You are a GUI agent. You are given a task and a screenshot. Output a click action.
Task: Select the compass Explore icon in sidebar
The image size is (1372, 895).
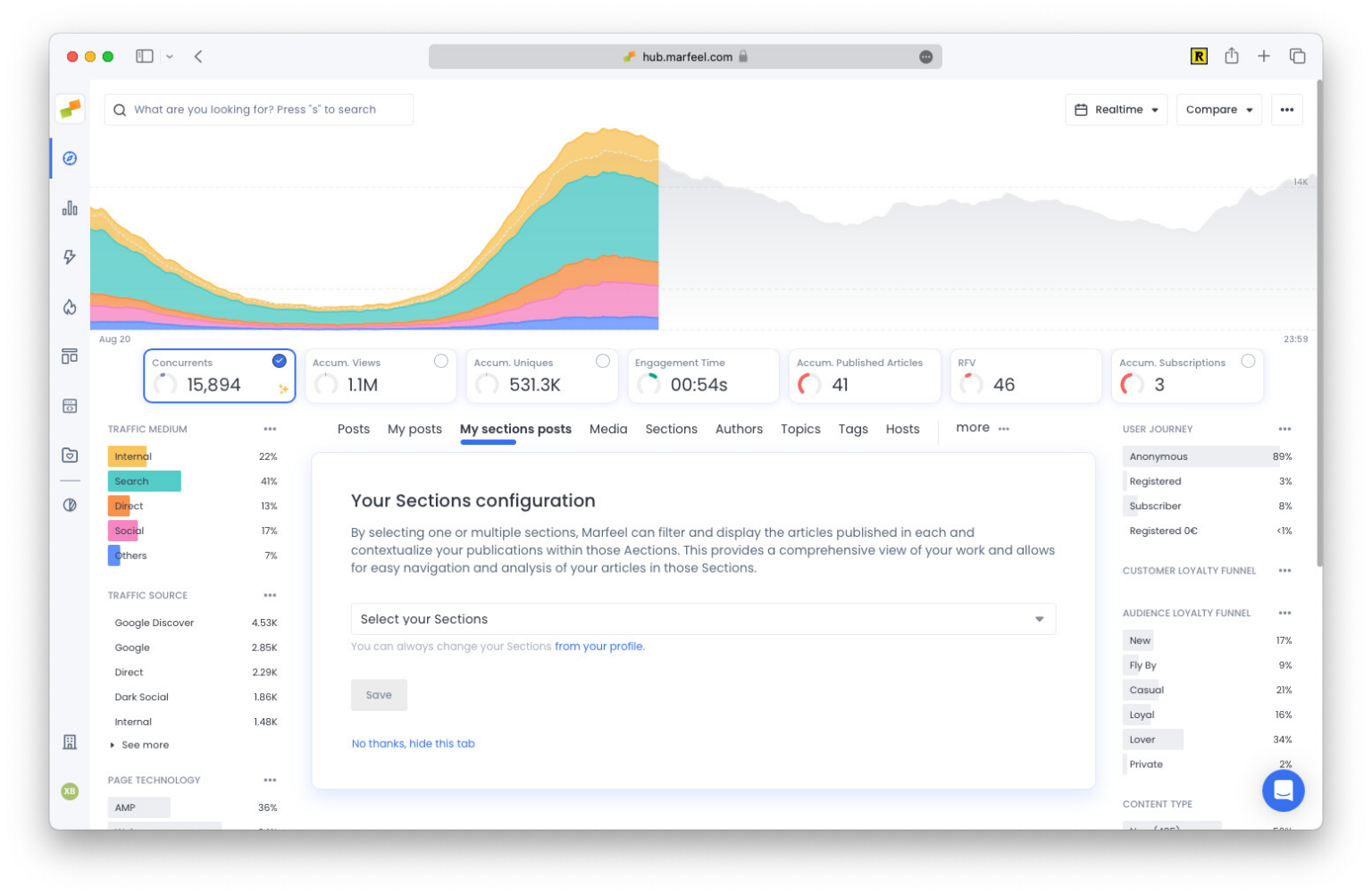pos(69,158)
